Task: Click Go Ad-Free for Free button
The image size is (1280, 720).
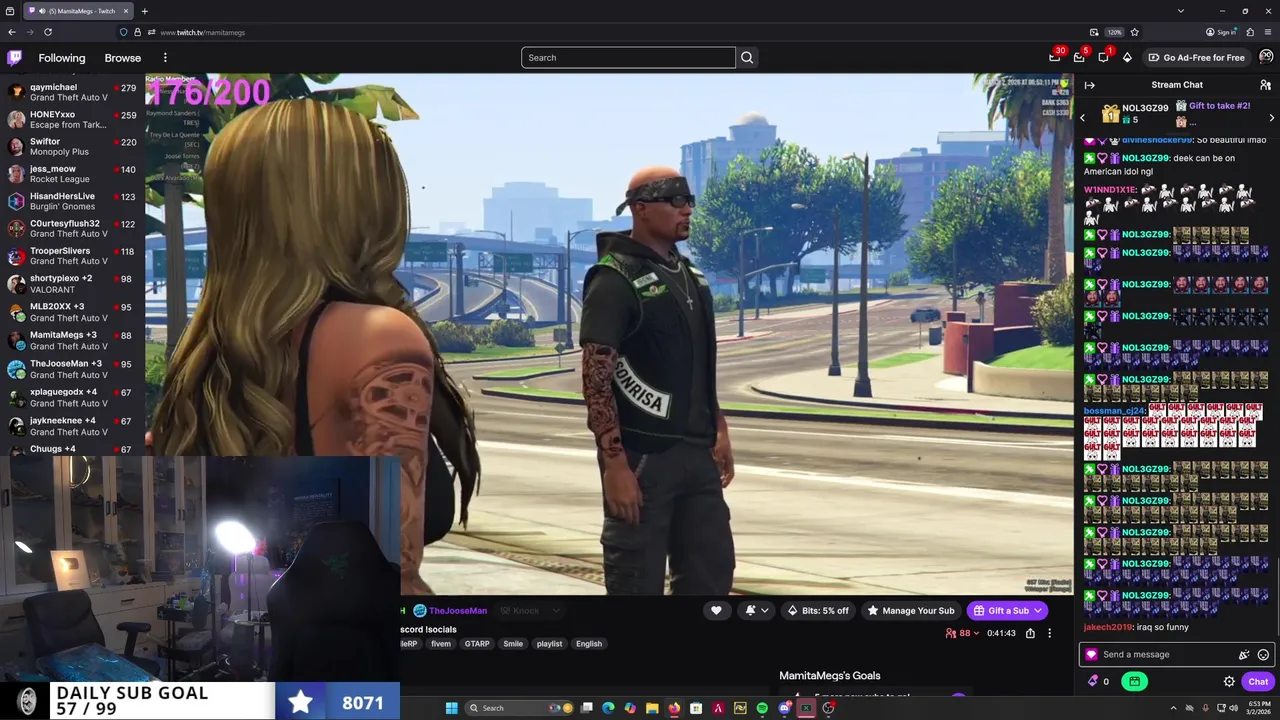Action: (1197, 57)
